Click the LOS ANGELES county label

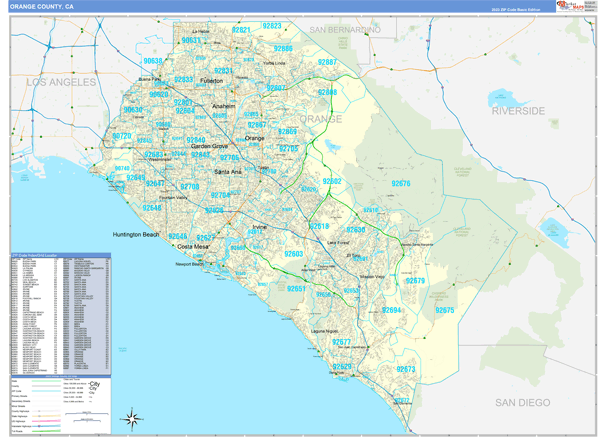62,81
